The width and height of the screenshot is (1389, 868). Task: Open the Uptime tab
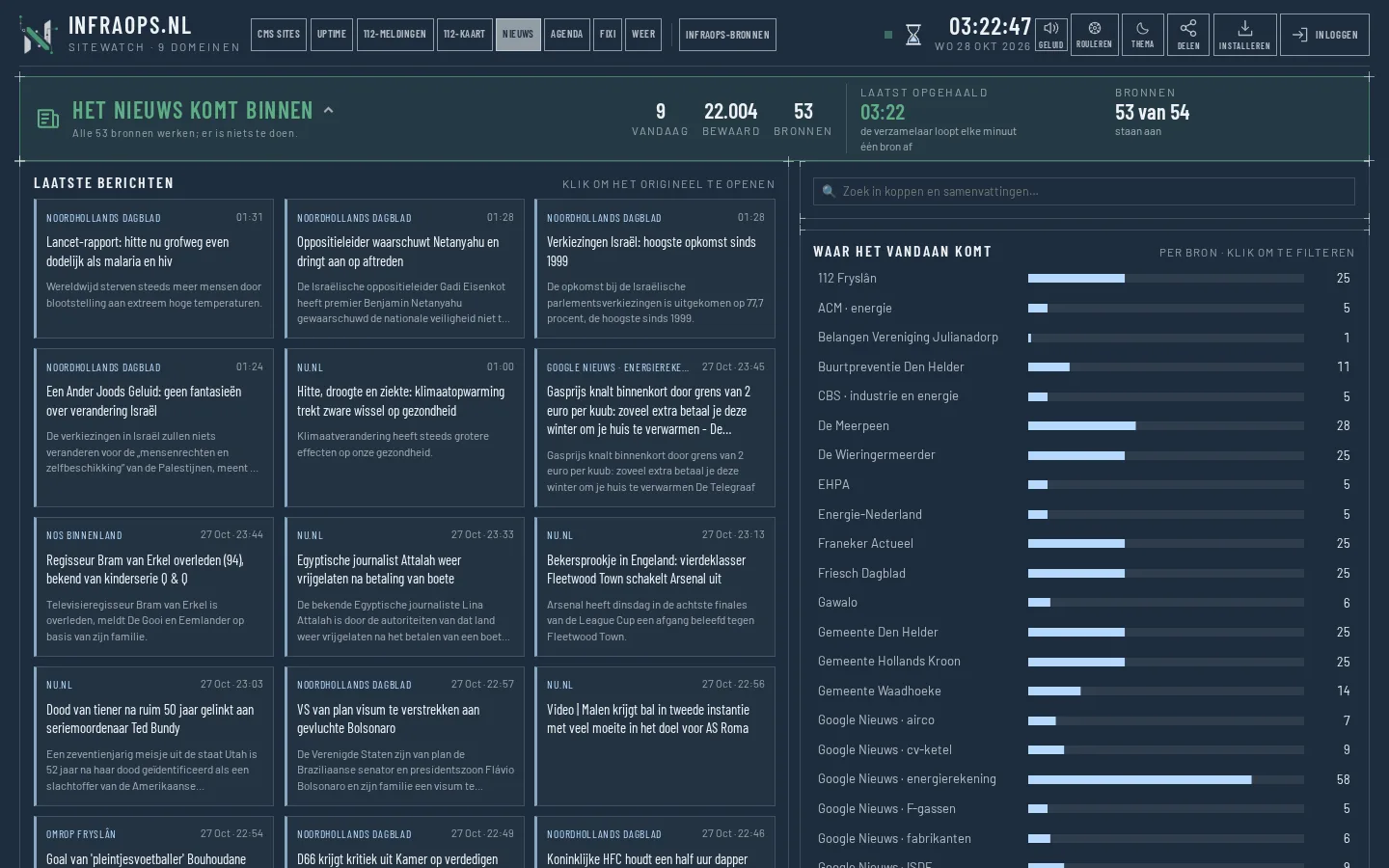point(332,35)
